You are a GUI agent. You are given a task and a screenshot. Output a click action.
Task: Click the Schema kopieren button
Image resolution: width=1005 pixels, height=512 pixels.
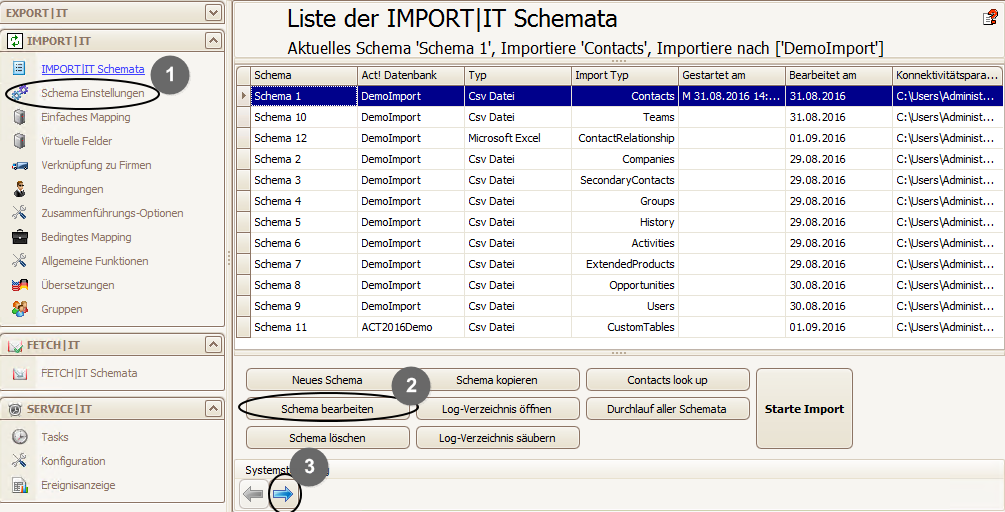(497, 379)
